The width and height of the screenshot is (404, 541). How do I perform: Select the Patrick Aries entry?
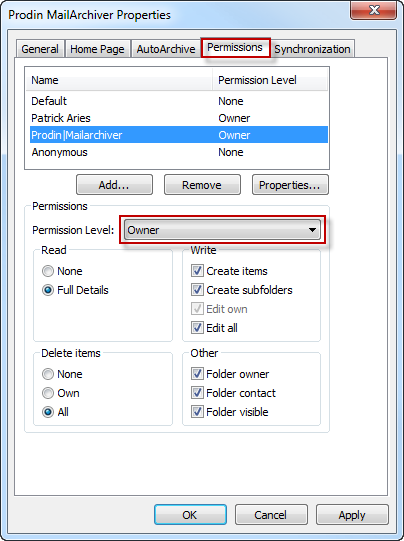point(179,118)
